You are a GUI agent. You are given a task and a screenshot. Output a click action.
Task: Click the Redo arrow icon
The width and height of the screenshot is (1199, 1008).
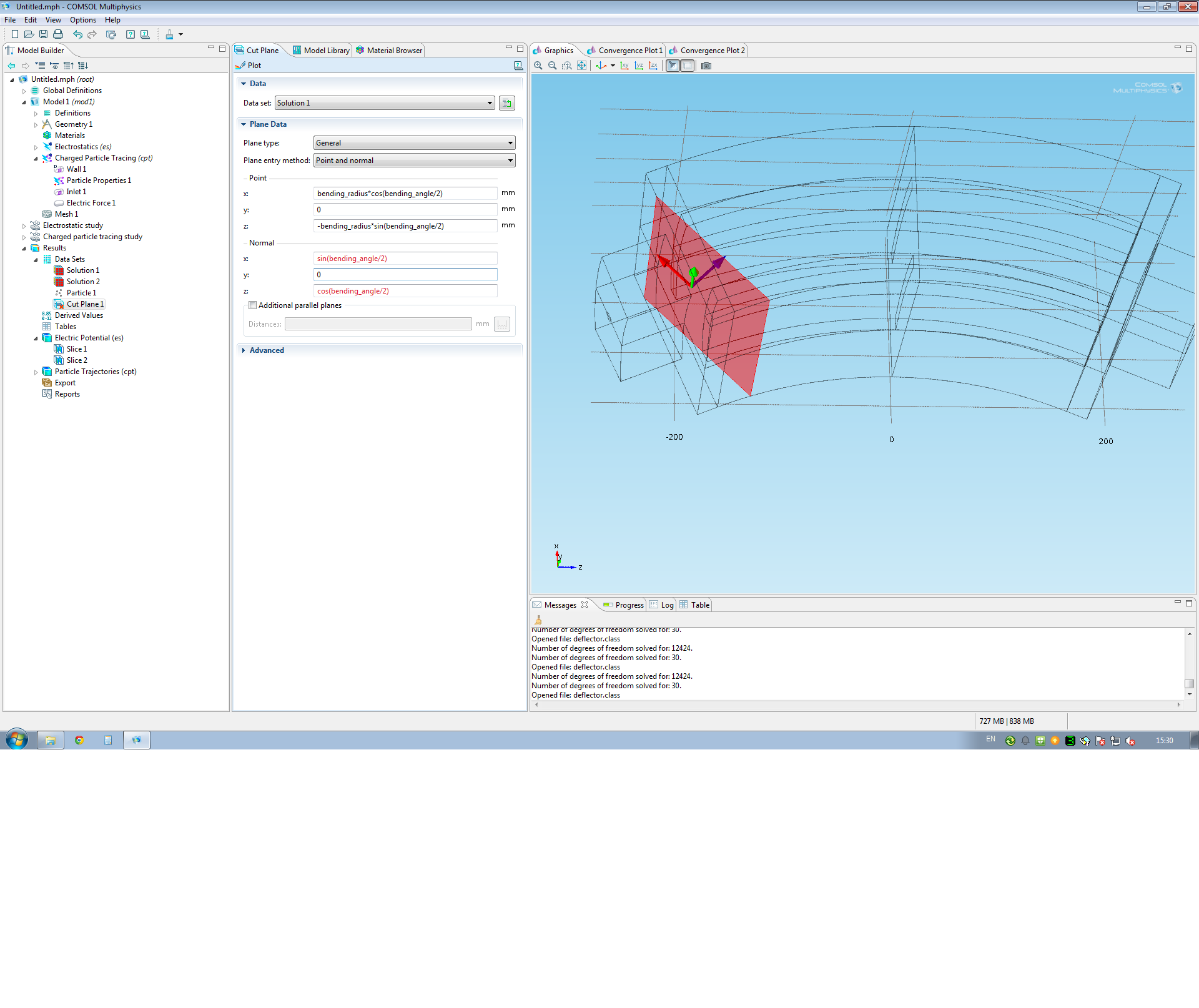click(x=92, y=34)
